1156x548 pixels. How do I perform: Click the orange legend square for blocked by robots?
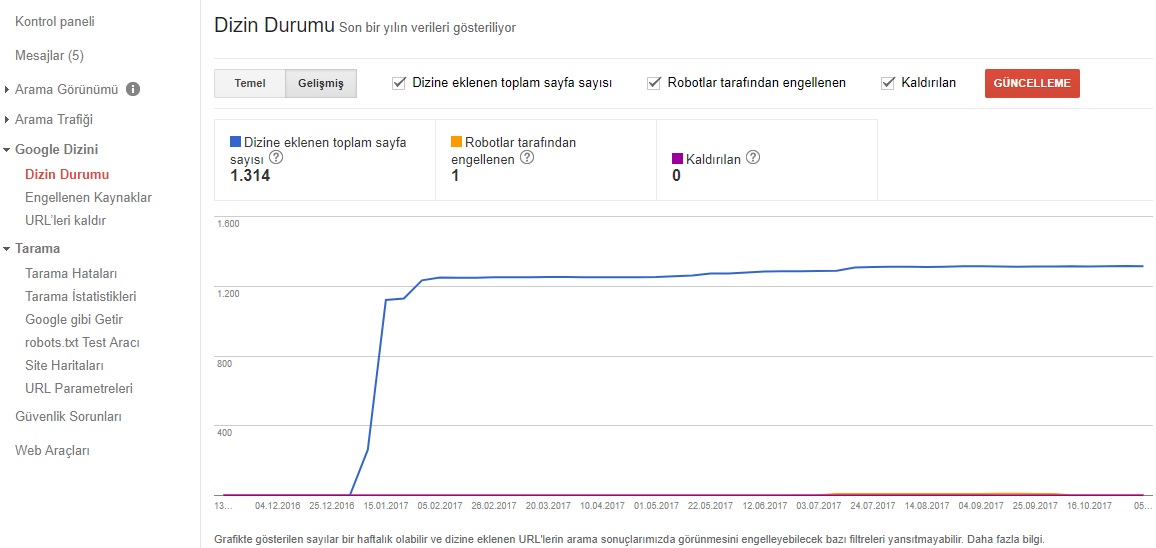click(456, 142)
